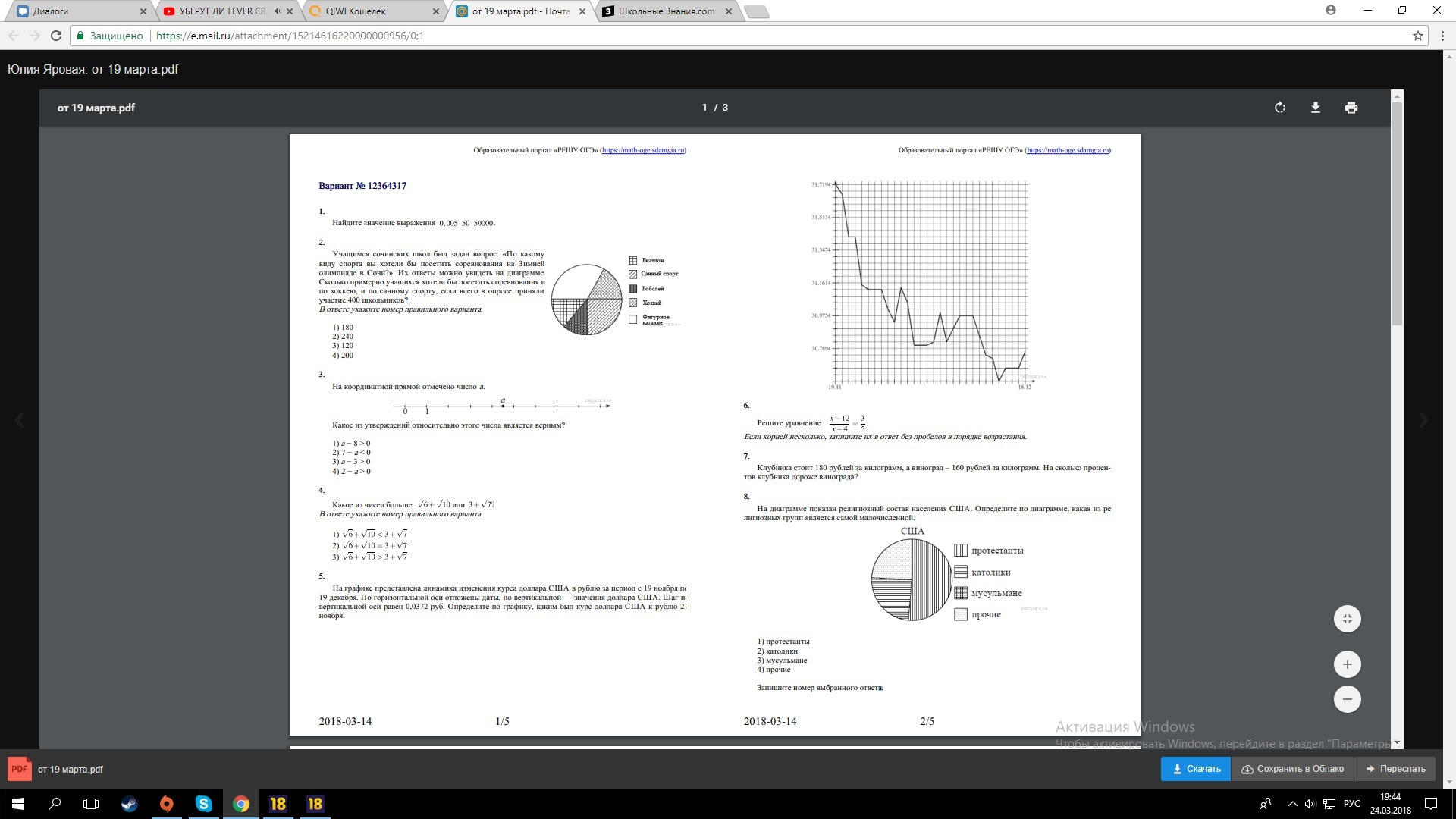1456x819 pixels.
Task: Go back to the previous browser page
Action: (14, 36)
